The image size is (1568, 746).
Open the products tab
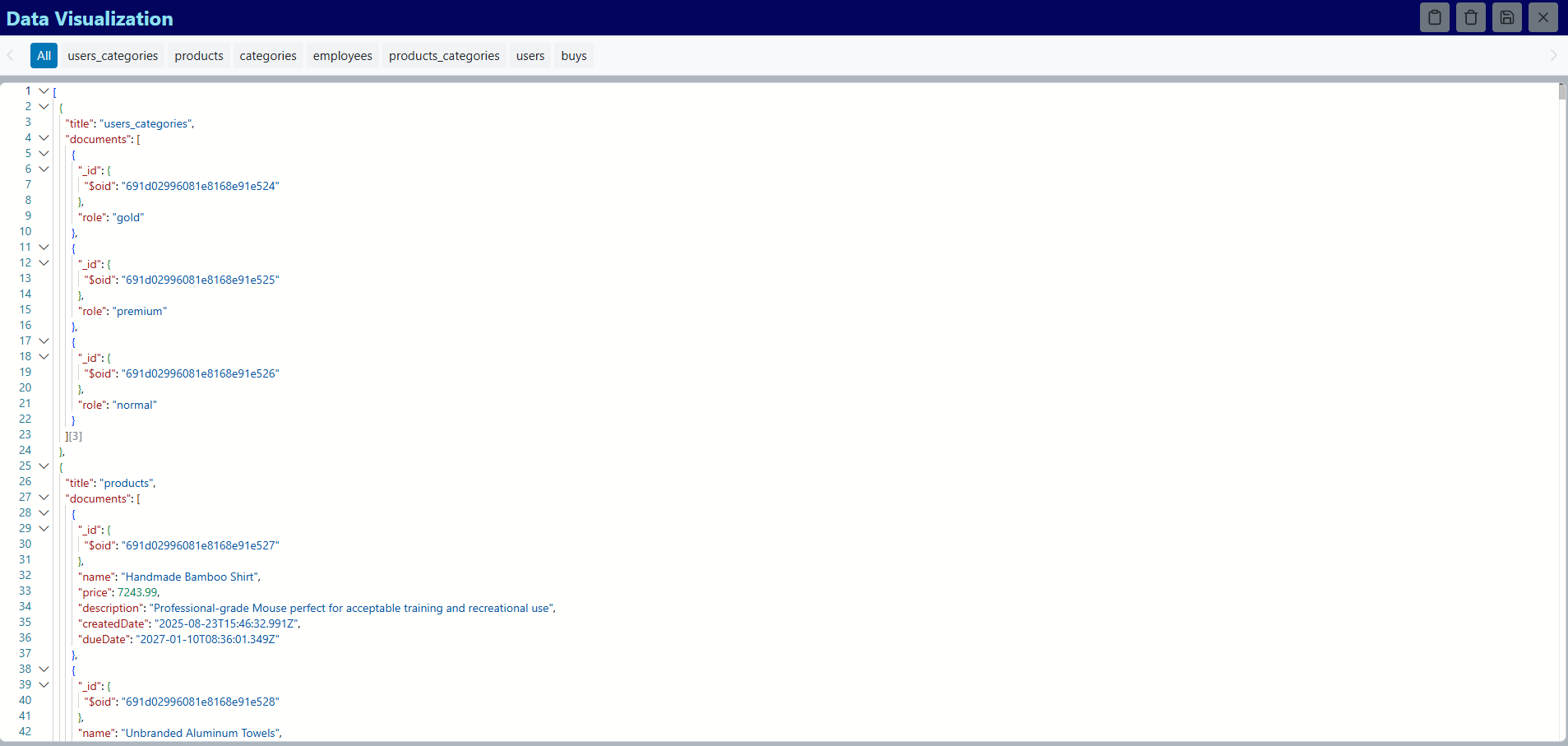(199, 56)
